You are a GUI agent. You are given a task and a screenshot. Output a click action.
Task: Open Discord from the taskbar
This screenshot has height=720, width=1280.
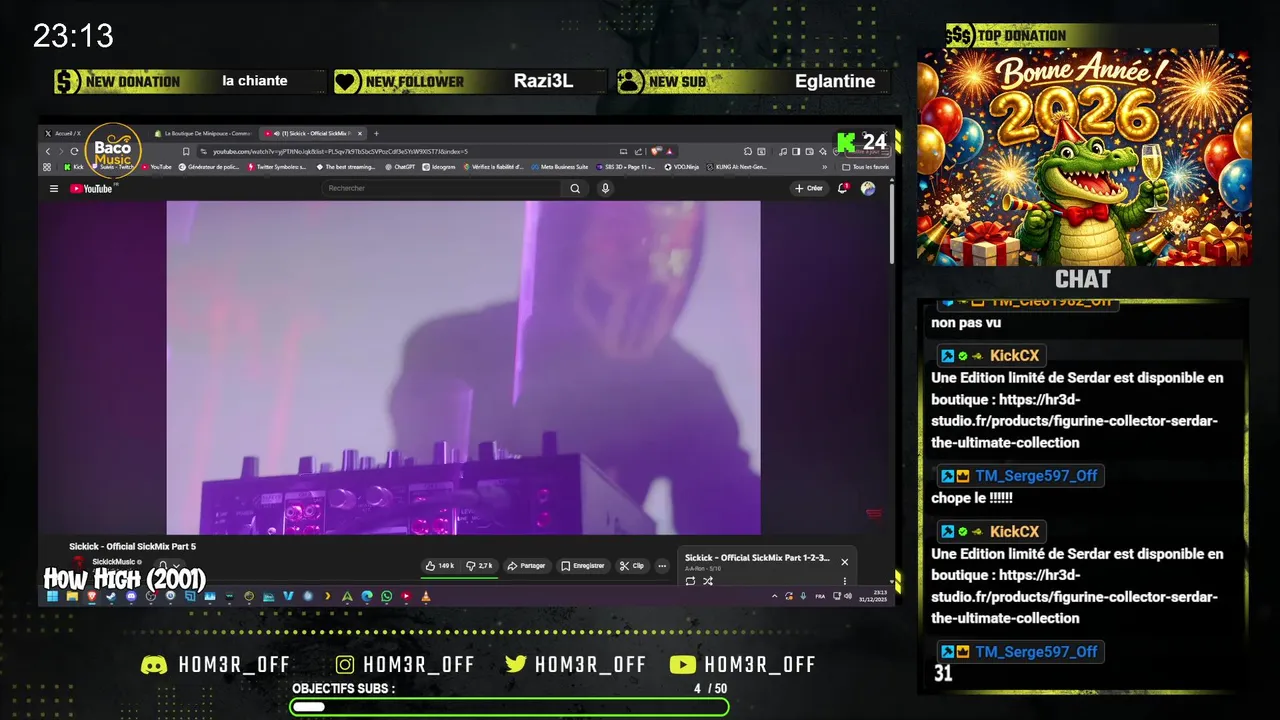pyautogui.click(x=130, y=596)
